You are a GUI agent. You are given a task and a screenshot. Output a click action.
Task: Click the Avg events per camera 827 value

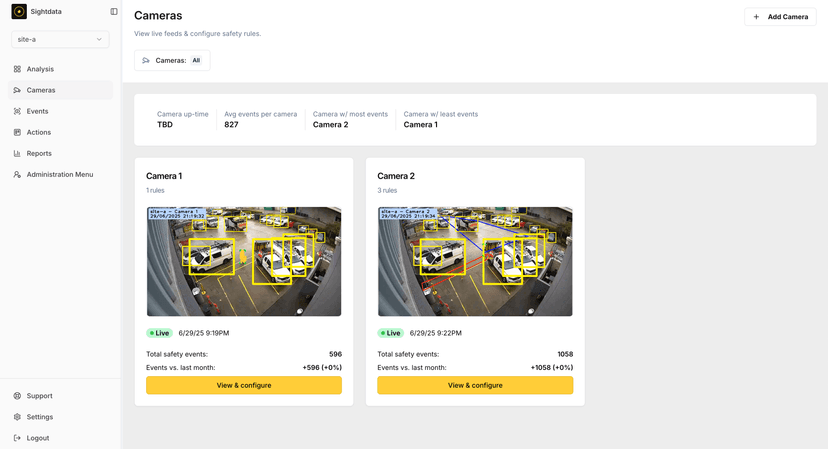[231, 125]
